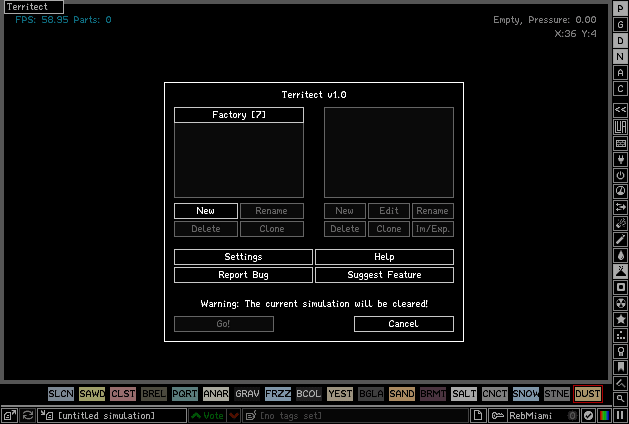The width and height of the screenshot is (629, 424).
Task: Open the Tools category icon
Action: coord(620,352)
